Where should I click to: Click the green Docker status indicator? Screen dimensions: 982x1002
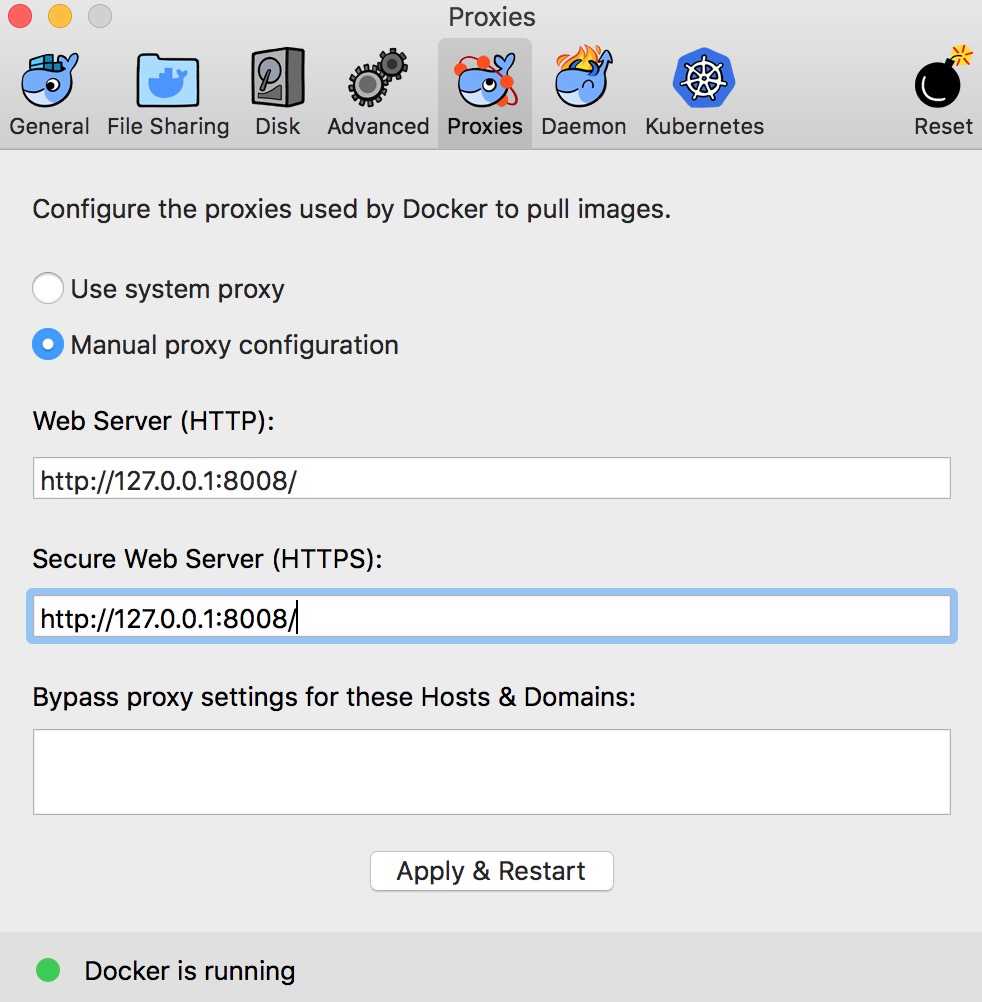coord(47,970)
